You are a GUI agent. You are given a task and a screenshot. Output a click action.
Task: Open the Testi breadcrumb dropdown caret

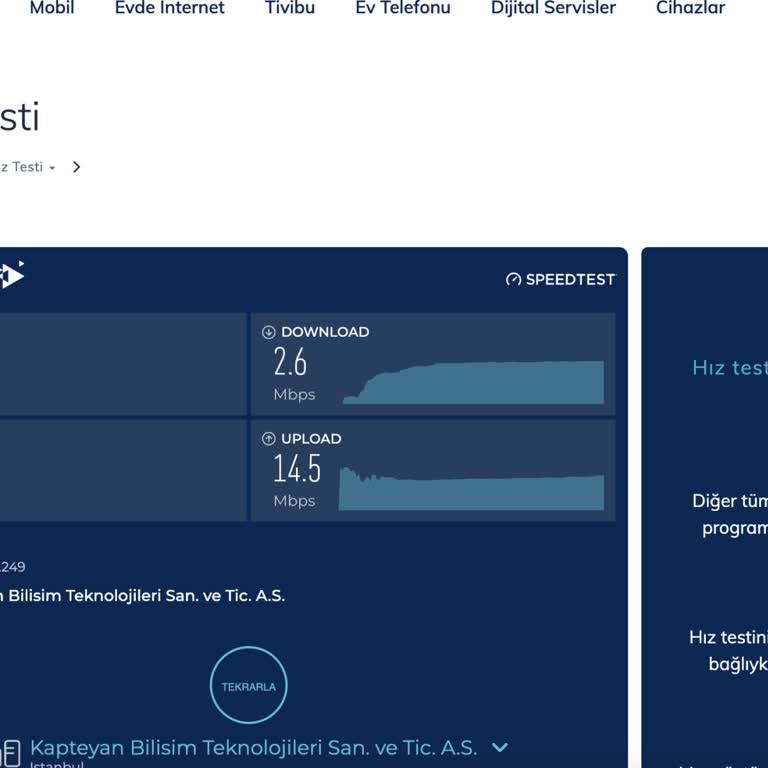click(x=52, y=168)
